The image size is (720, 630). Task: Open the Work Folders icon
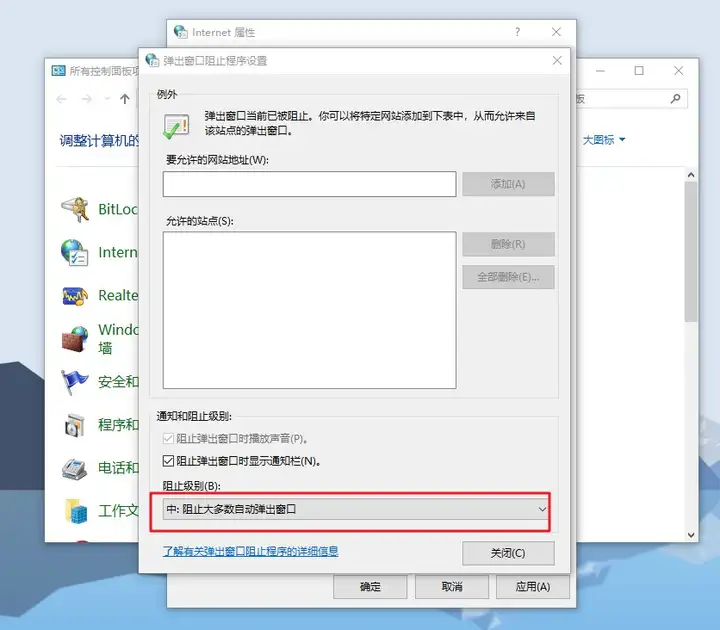(76, 511)
